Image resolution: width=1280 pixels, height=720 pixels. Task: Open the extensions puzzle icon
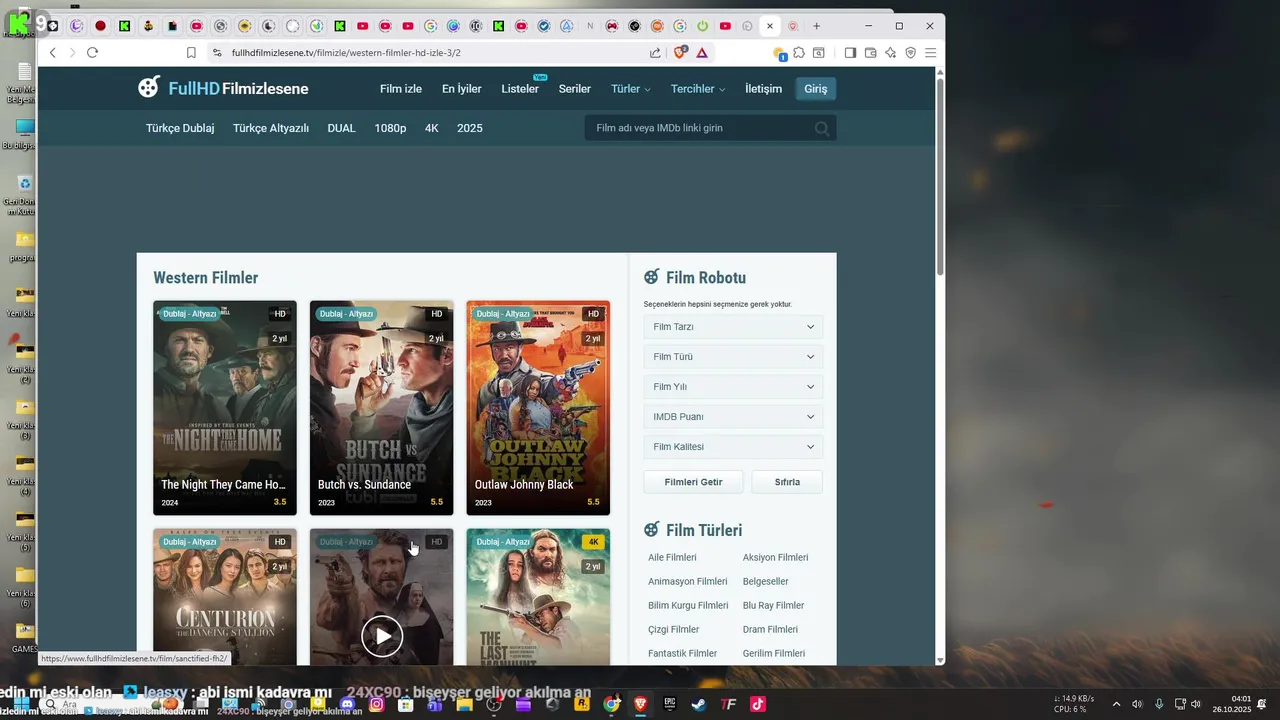pyautogui.click(x=799, y=53)
